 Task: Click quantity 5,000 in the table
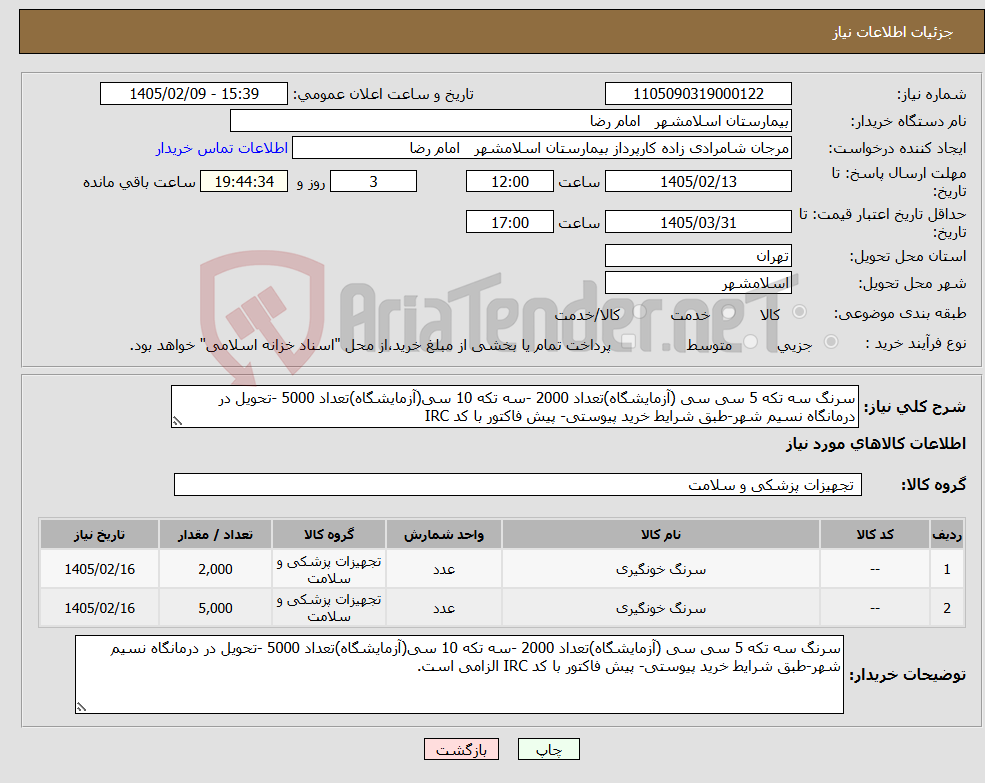click(x=215, y=608)
